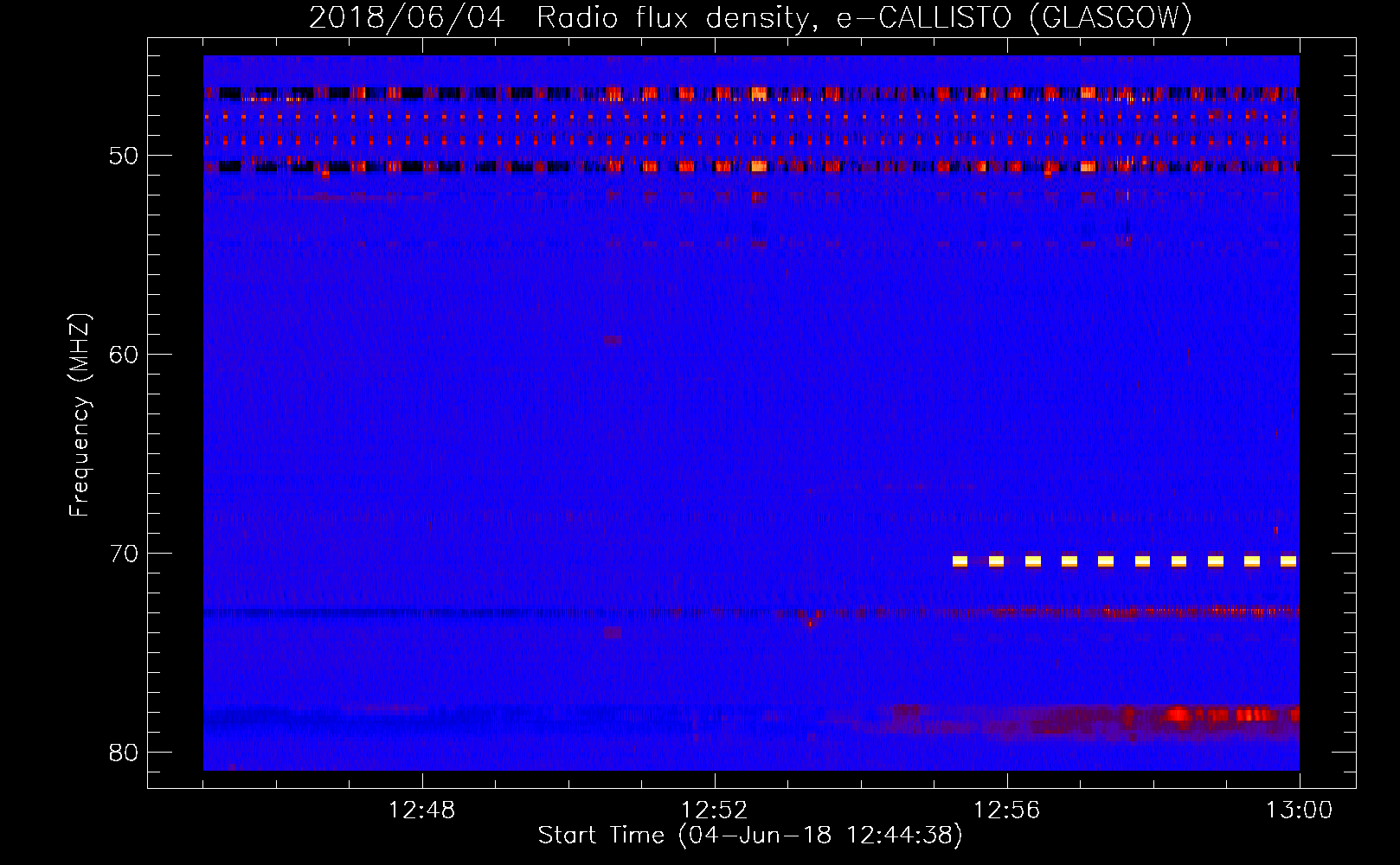Click the 'Frequency (MHZ)' axis label
Viewport: 1400px width, 865px height.
click(x=80, y=415)
